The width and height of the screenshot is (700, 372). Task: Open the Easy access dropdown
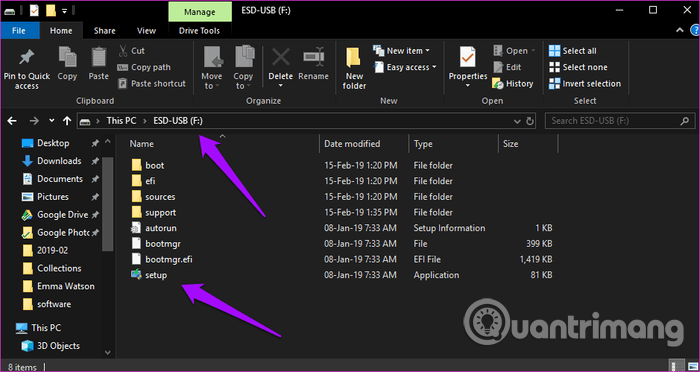point(405,67)
